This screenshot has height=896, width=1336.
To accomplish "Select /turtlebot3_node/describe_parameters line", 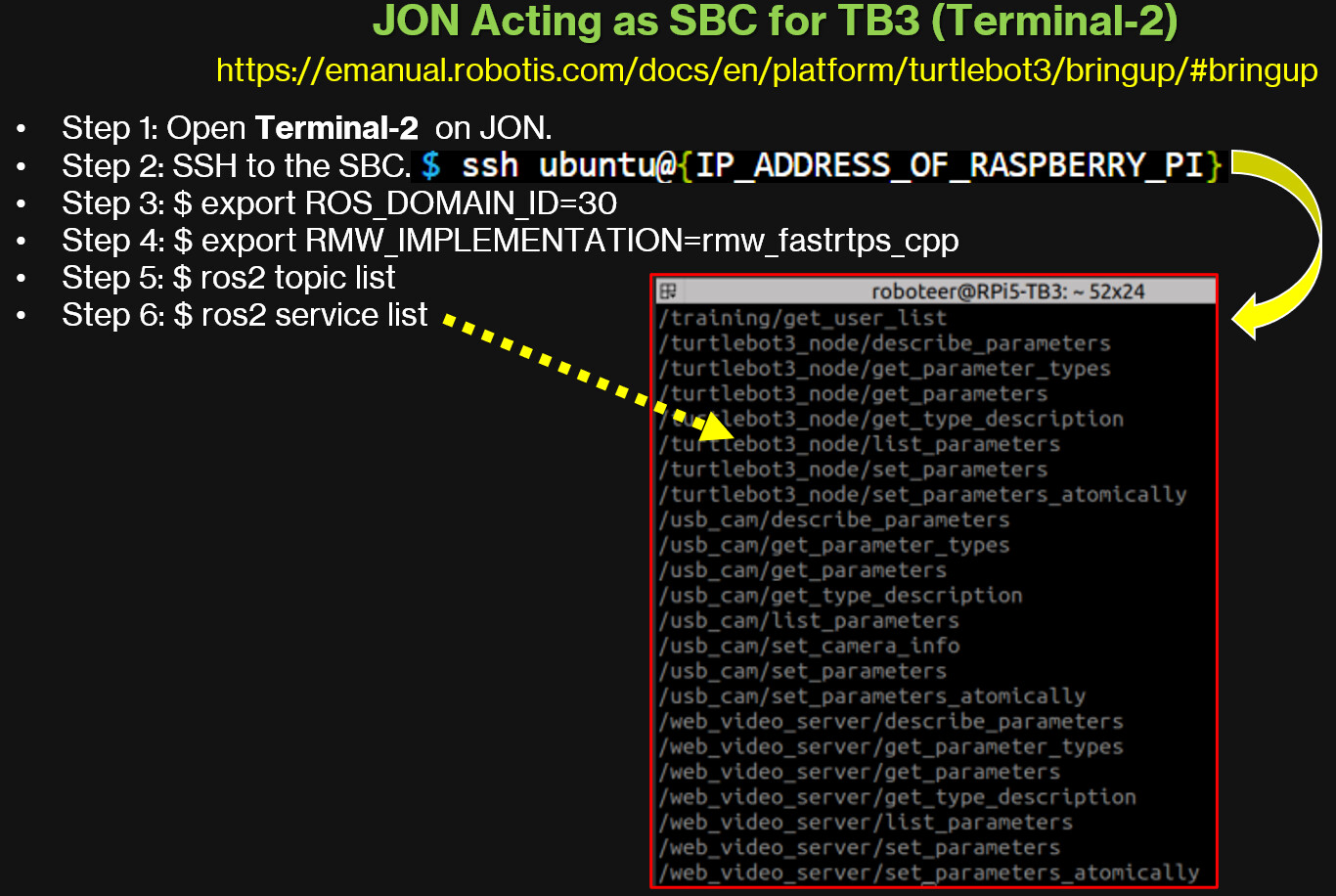I will (x=884, y=343).
